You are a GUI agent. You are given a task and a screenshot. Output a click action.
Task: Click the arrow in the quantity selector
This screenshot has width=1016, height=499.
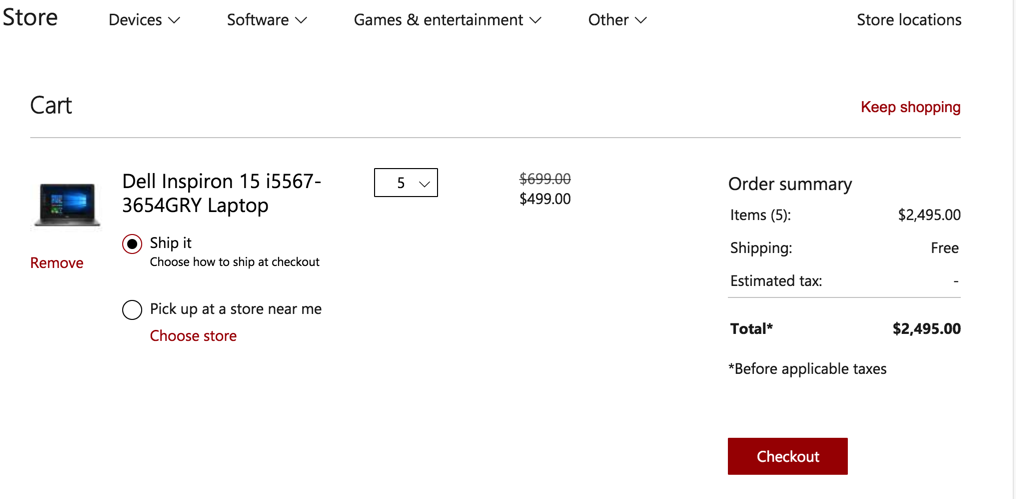425,184
